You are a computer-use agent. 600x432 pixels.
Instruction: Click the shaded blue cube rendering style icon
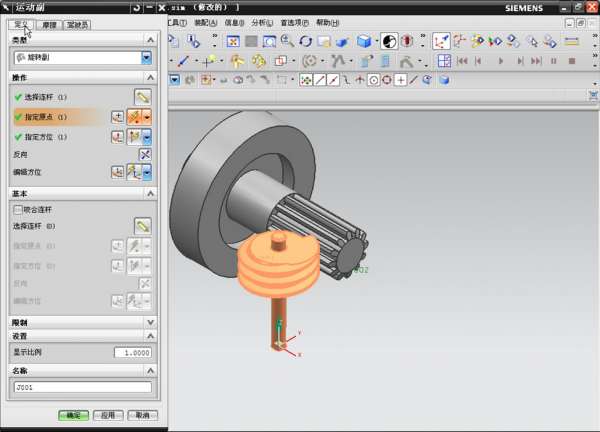pos(364,41)
